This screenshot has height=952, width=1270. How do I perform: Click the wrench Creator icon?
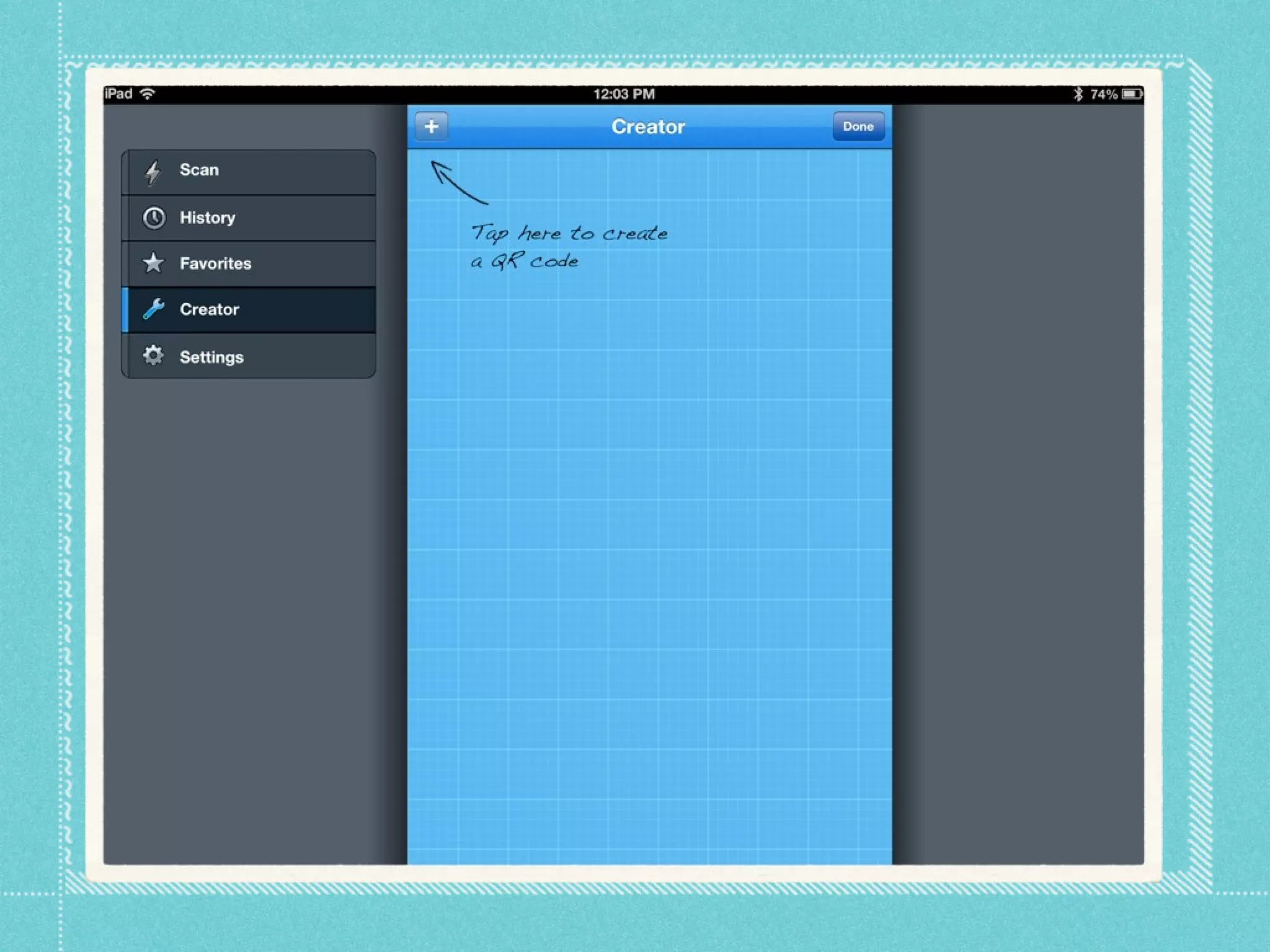[x=153, y=309]
